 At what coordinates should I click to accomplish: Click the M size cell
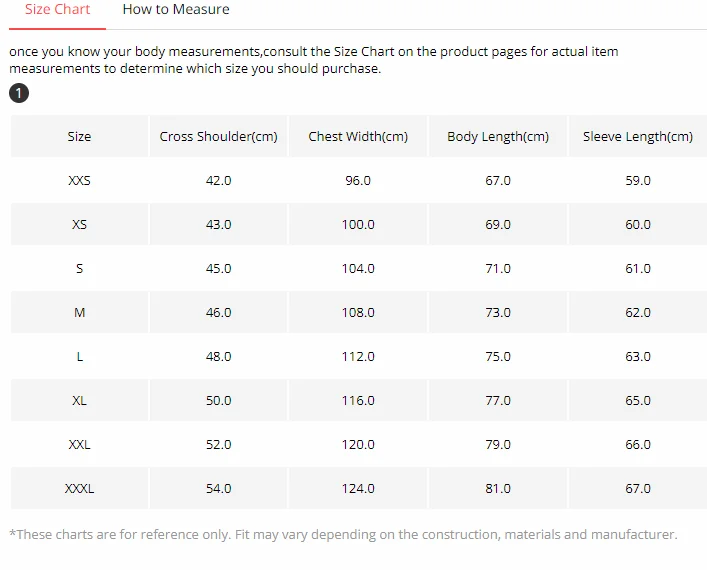pos(79,313)
